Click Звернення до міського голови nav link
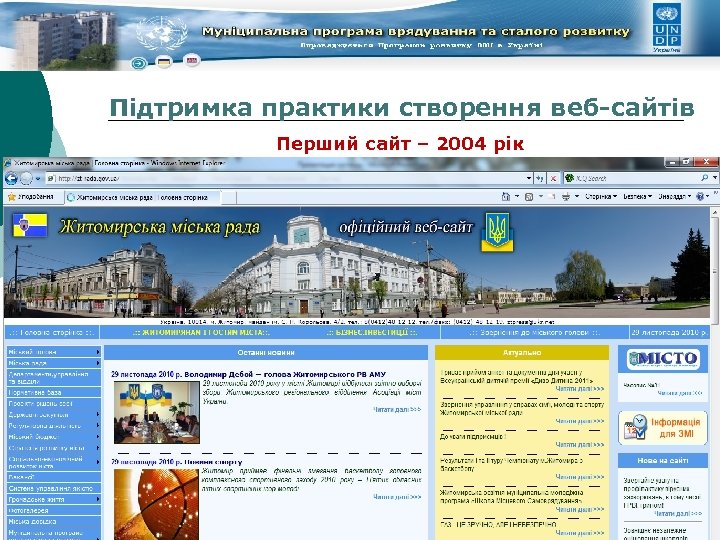720x540 pixels. 534,332
